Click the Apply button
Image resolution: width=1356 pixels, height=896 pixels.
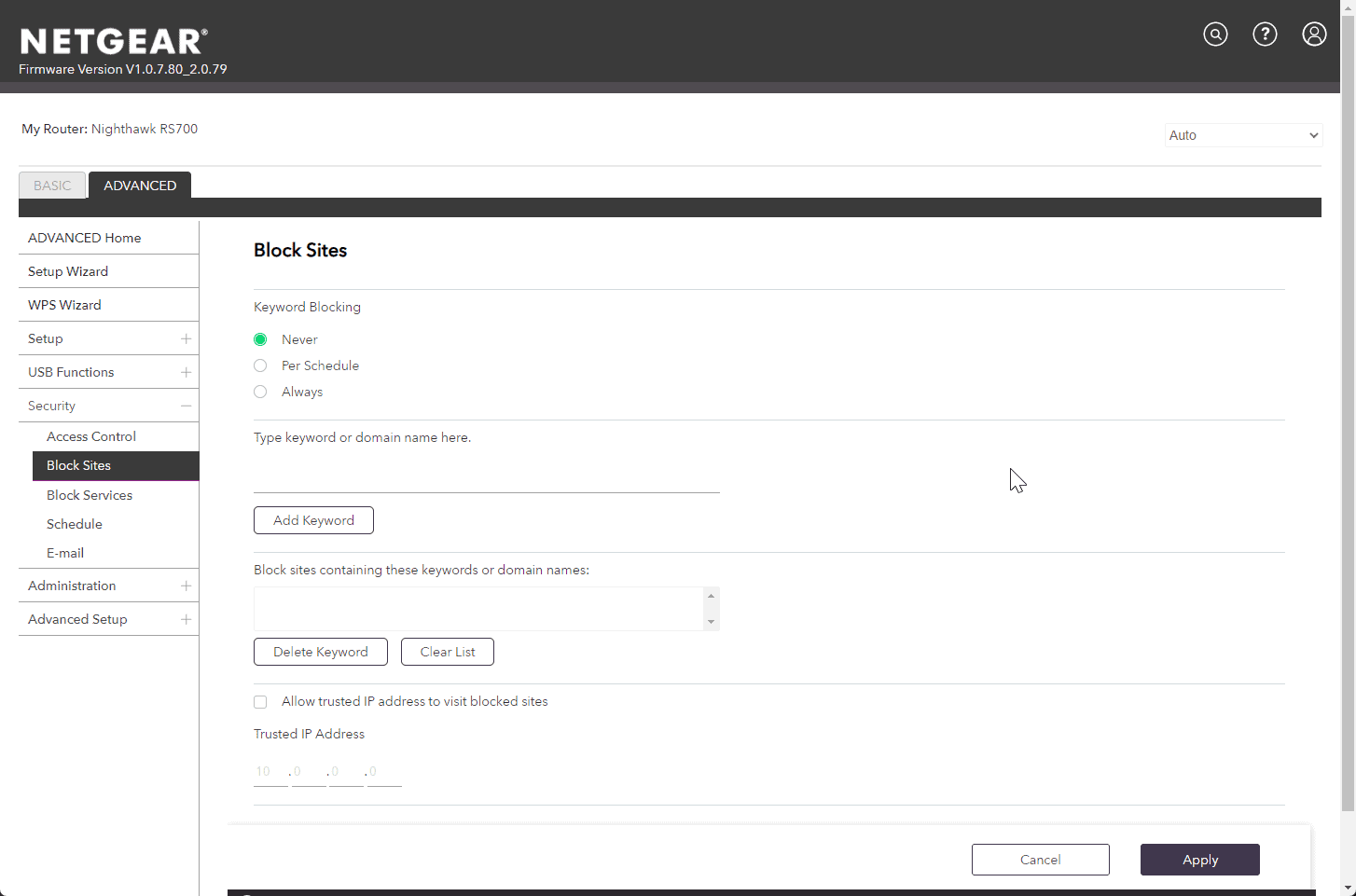(x=1199, y=860)
